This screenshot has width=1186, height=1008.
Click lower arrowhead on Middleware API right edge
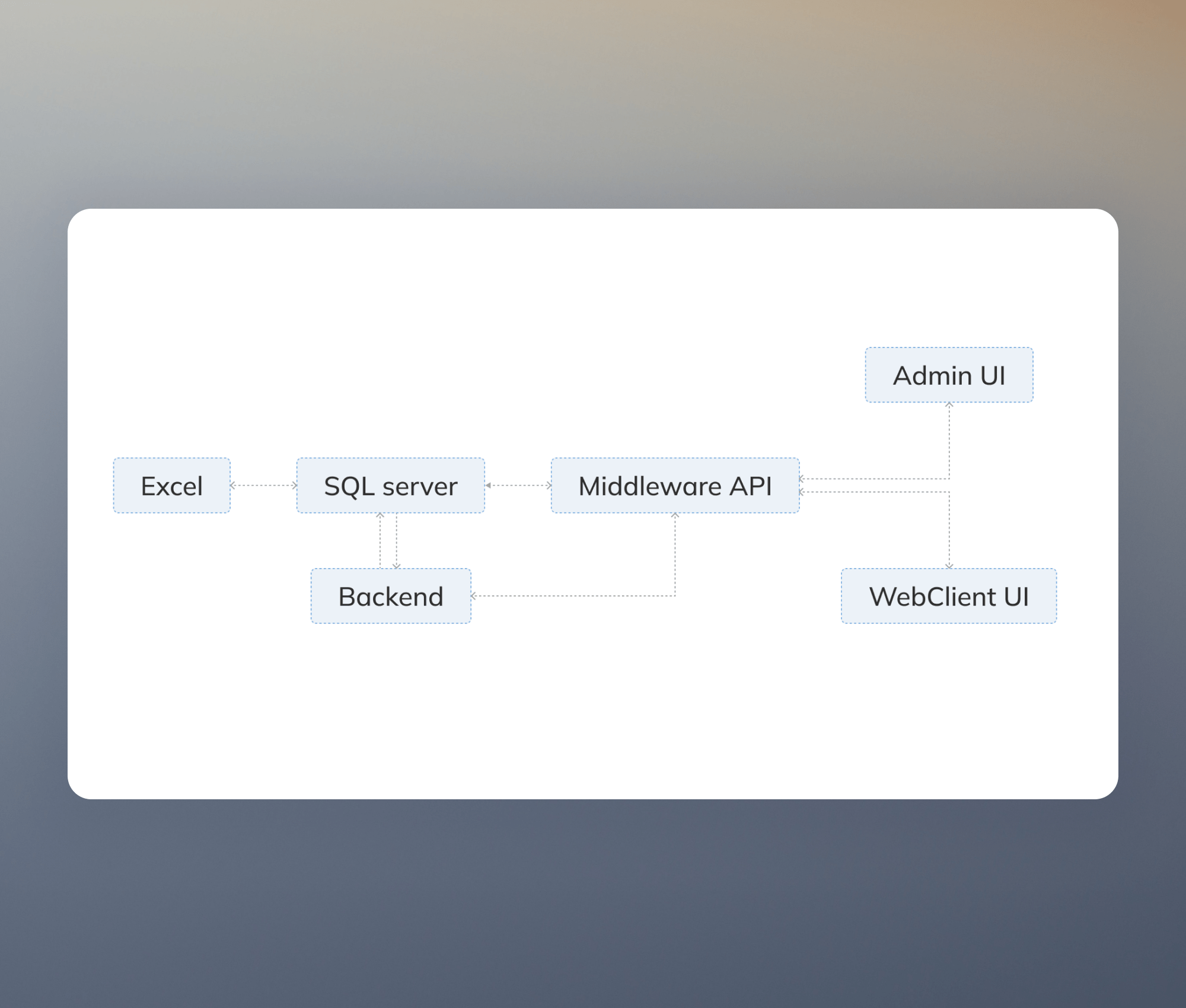coord(802,492)
